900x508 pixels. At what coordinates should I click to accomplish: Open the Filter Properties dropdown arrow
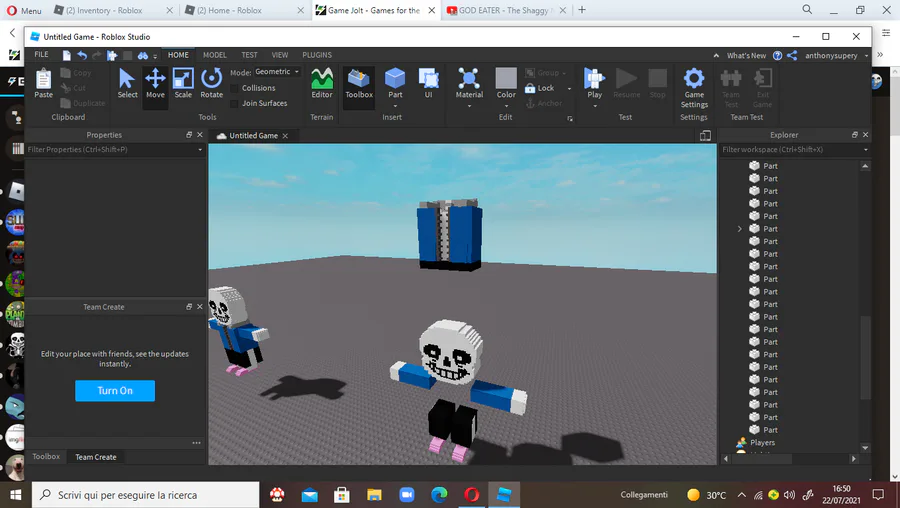pyautogui.click(x=200, y=150)
